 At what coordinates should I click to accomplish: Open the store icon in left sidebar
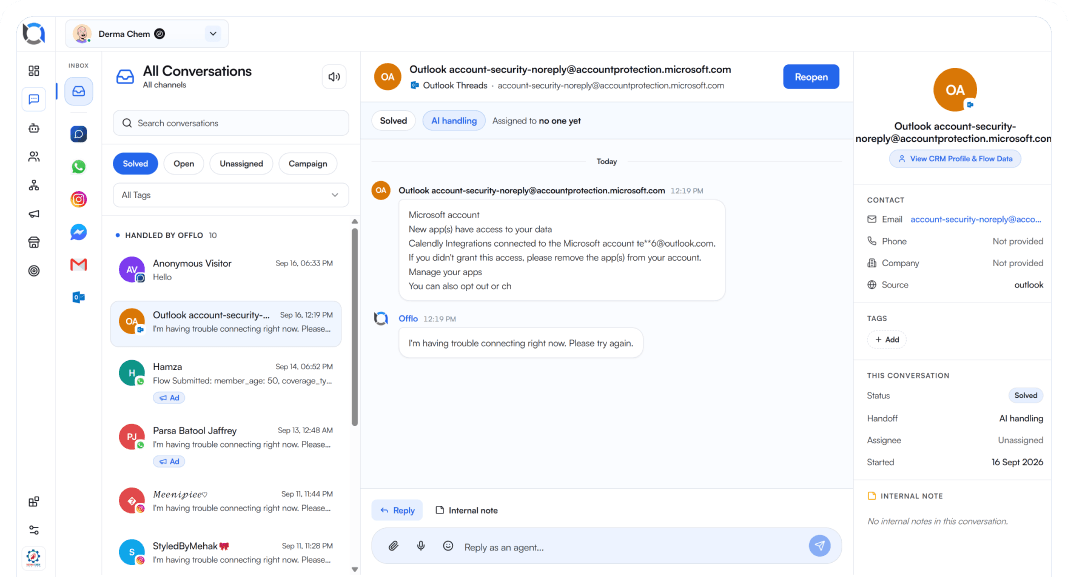coord(34,243)
